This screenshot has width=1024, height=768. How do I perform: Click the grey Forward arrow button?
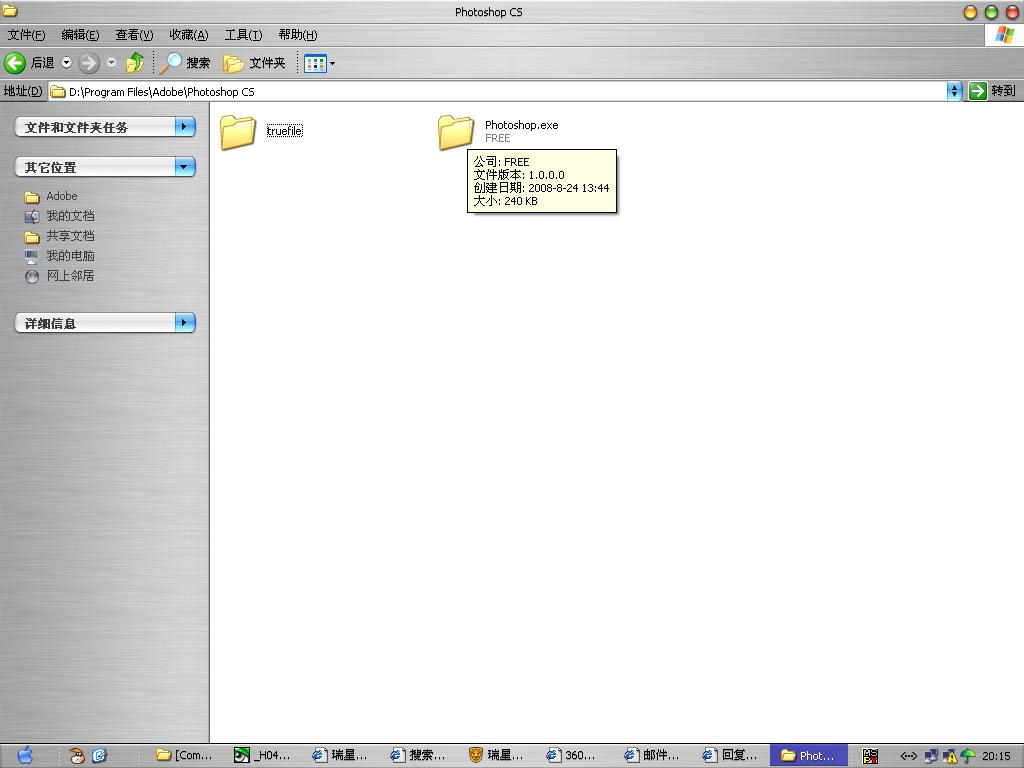[89, 63]
